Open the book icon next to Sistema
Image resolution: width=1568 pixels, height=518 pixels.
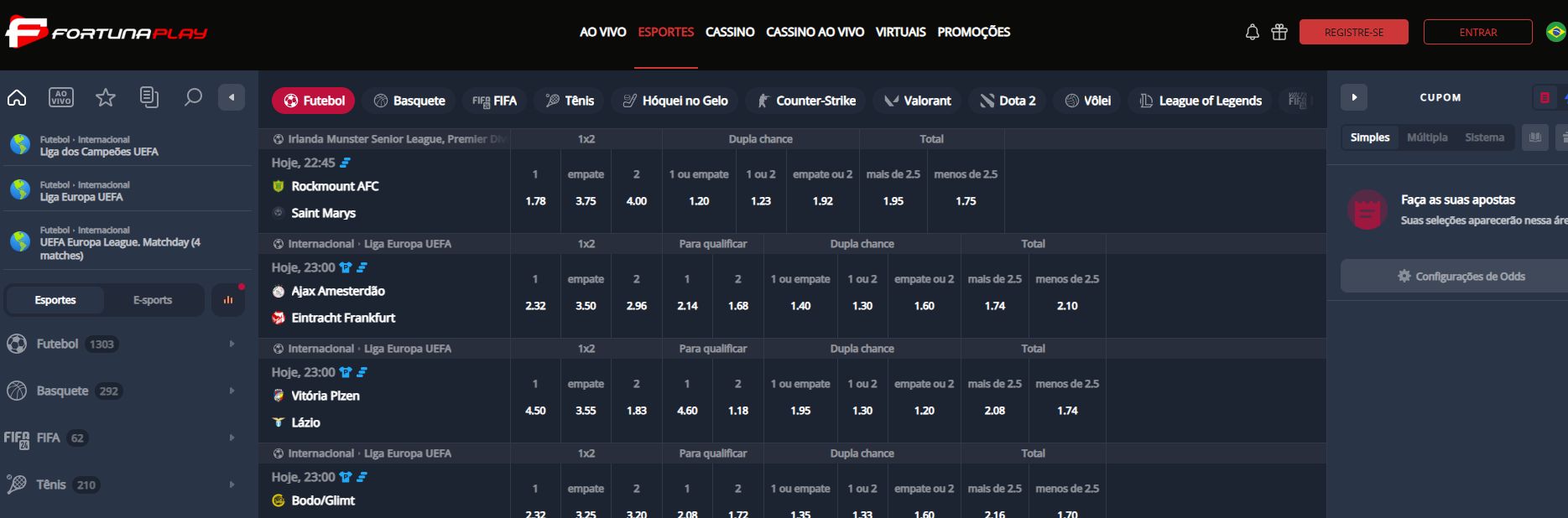1535,137
